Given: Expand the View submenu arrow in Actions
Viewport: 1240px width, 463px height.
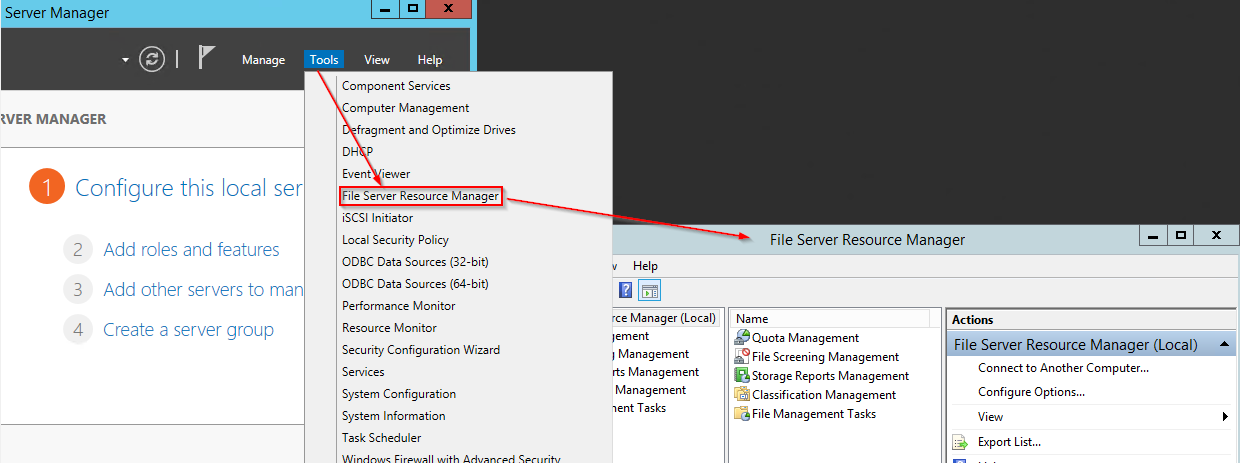Looking at the screenshot, I should pyautogui.click(x=1226, y=417).
